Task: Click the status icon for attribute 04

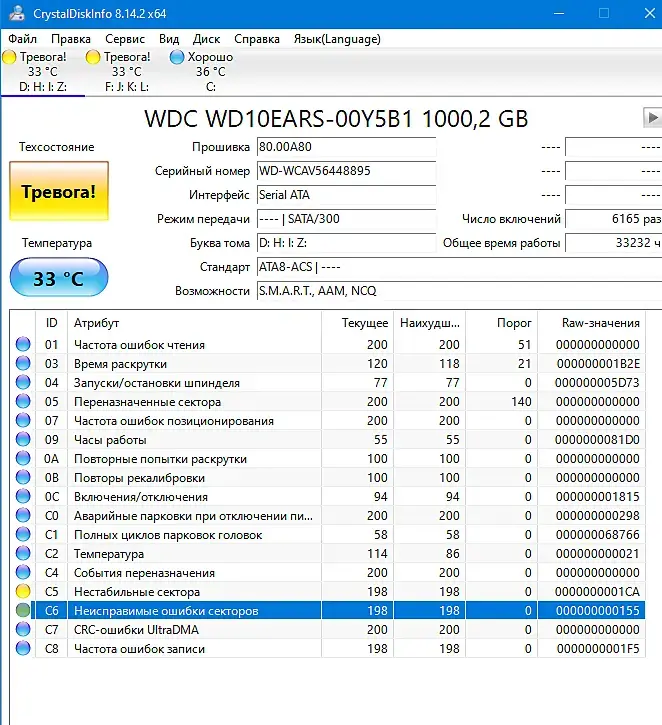Action: tap(23, 382)
